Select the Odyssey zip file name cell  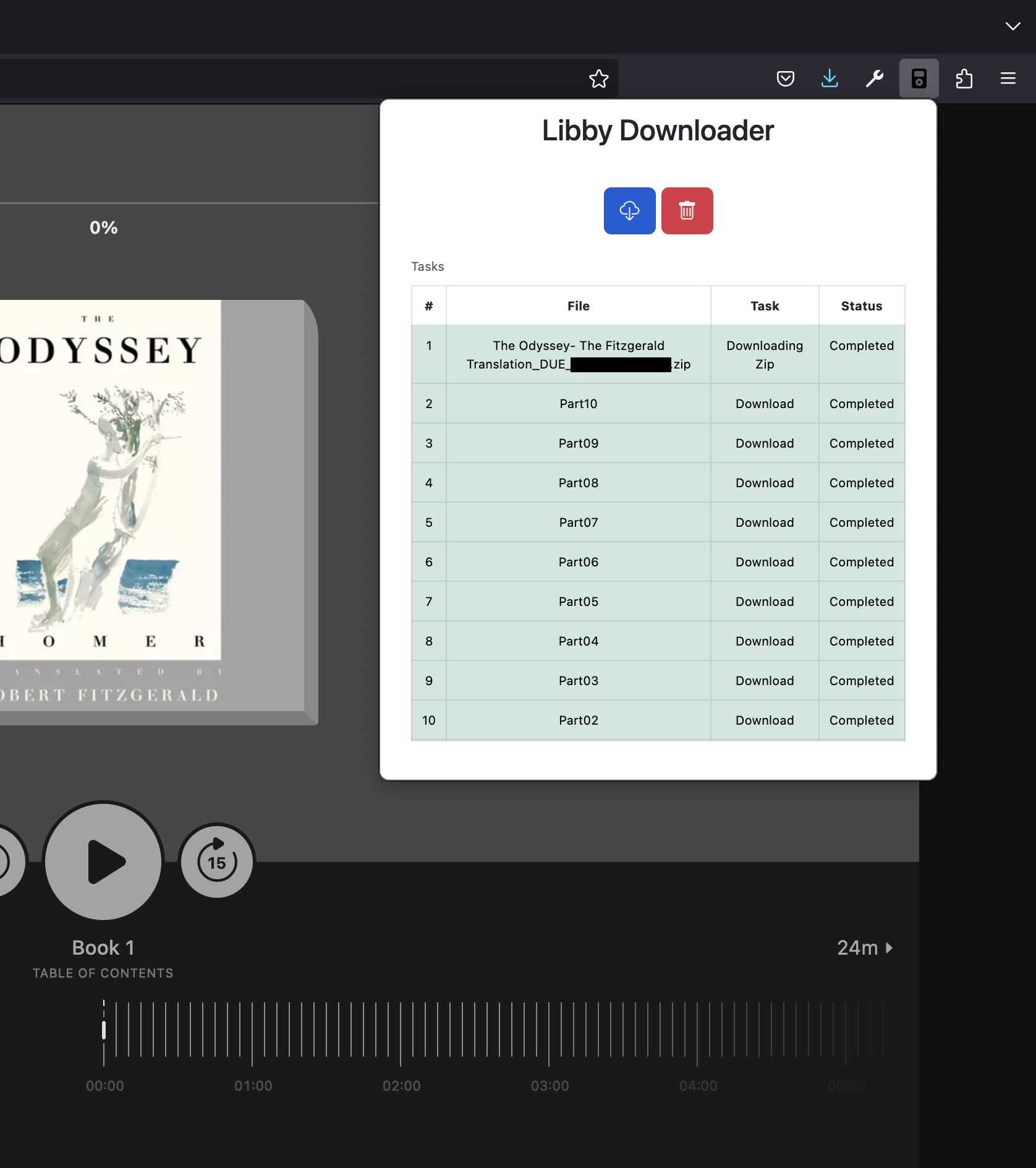coord(579,354)
